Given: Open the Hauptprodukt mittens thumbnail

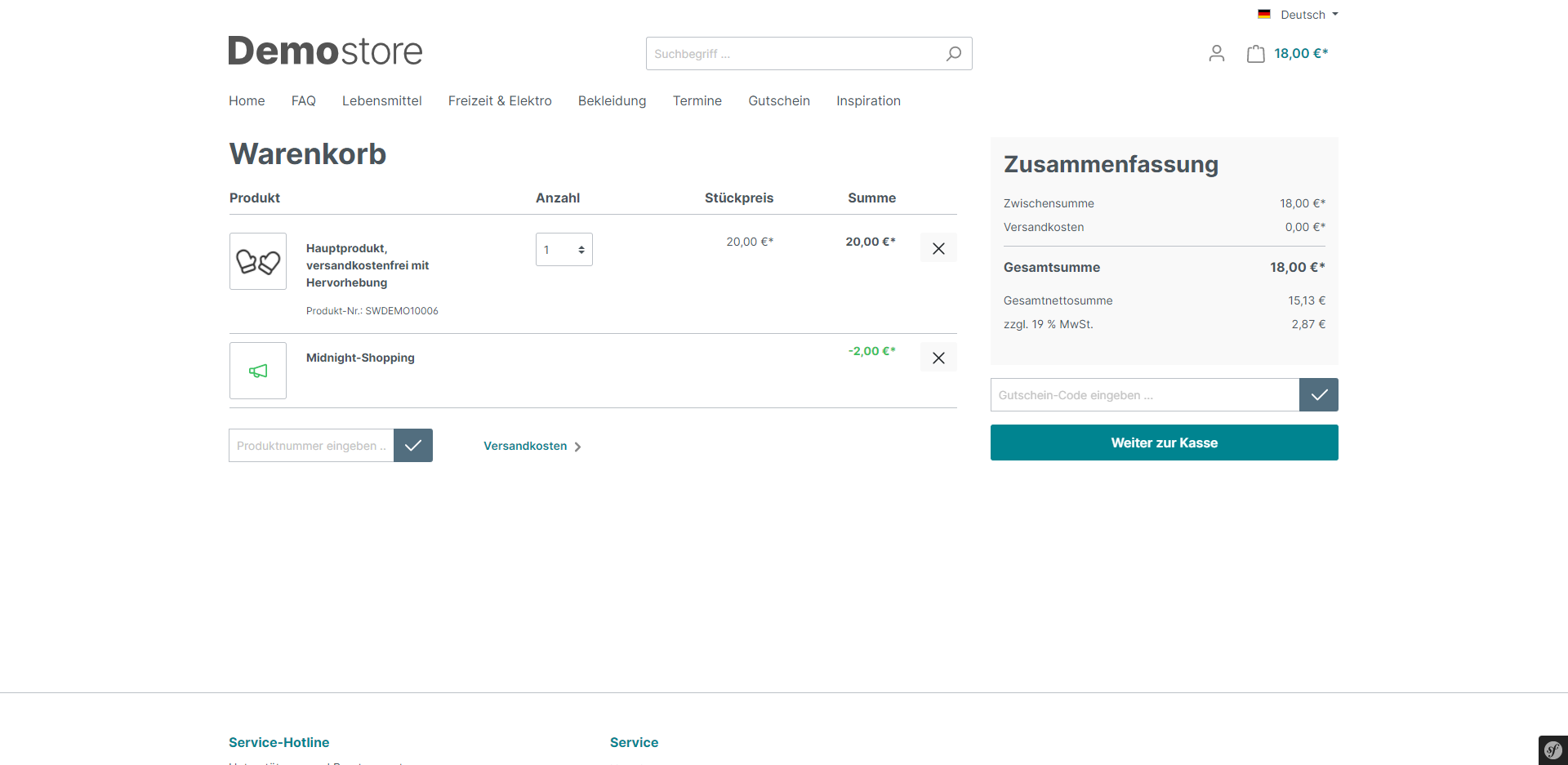Looking at the screenshot, I should click(x=258, y=261).
